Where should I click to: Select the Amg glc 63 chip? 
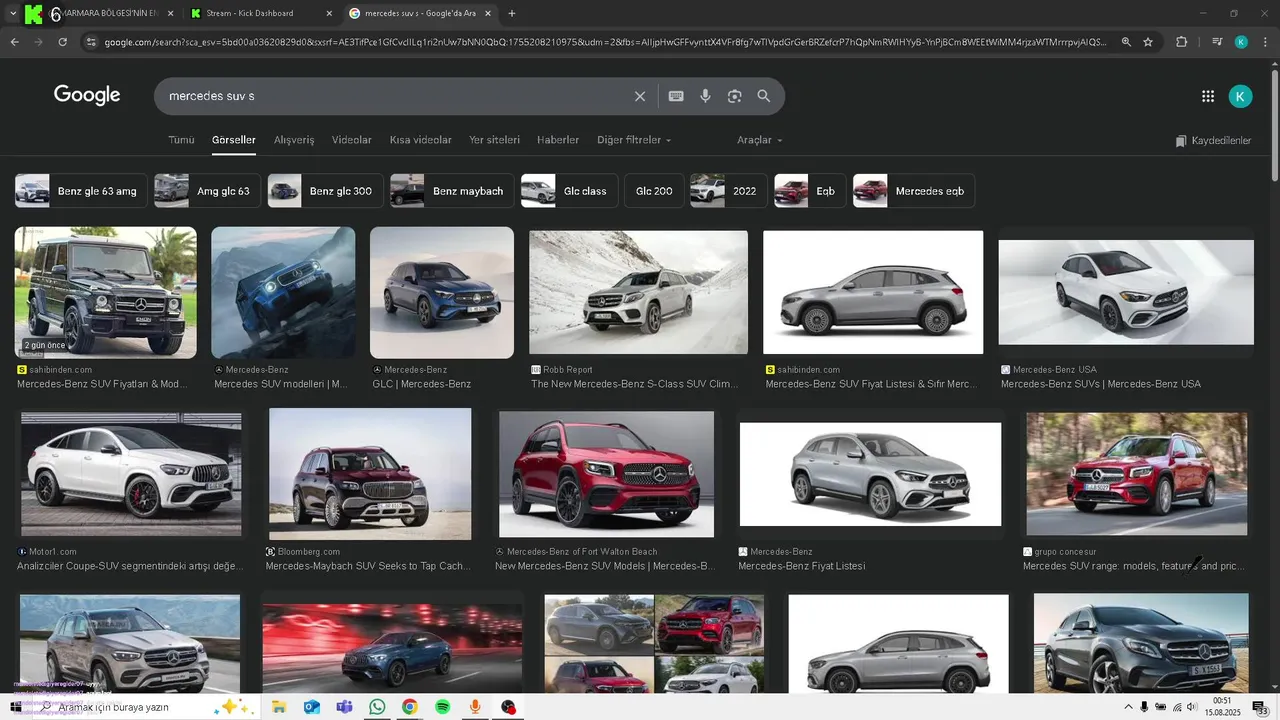(x=208, y=191)
